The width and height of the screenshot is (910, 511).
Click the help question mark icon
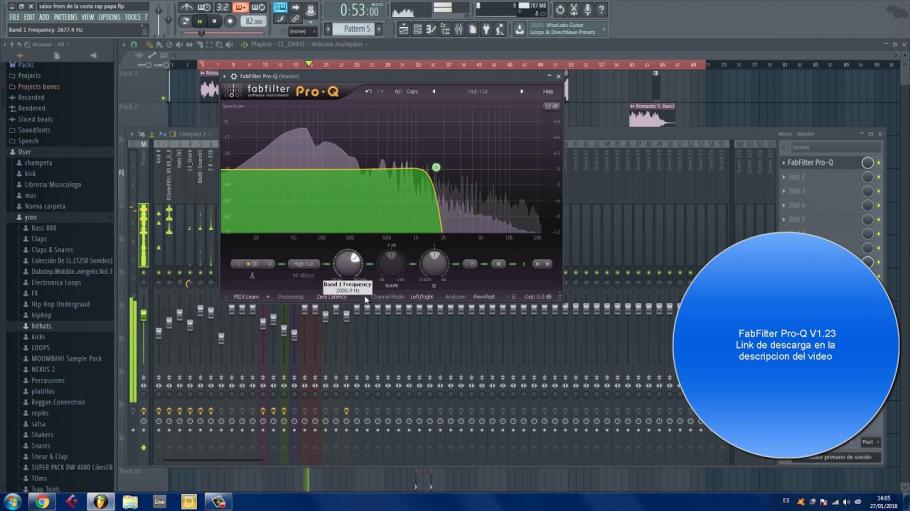tap(602, 9)
